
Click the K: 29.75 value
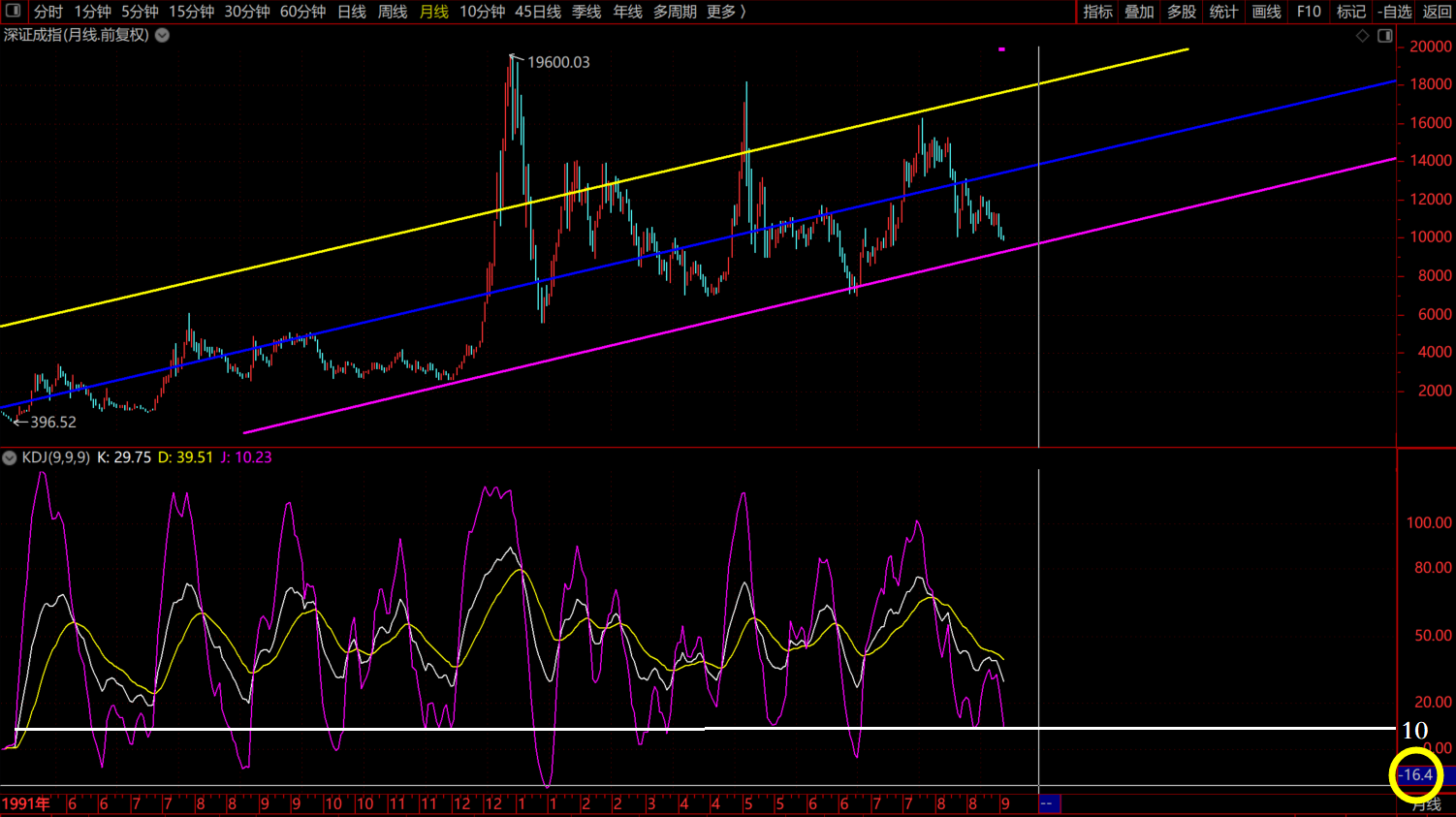(124, 457)
